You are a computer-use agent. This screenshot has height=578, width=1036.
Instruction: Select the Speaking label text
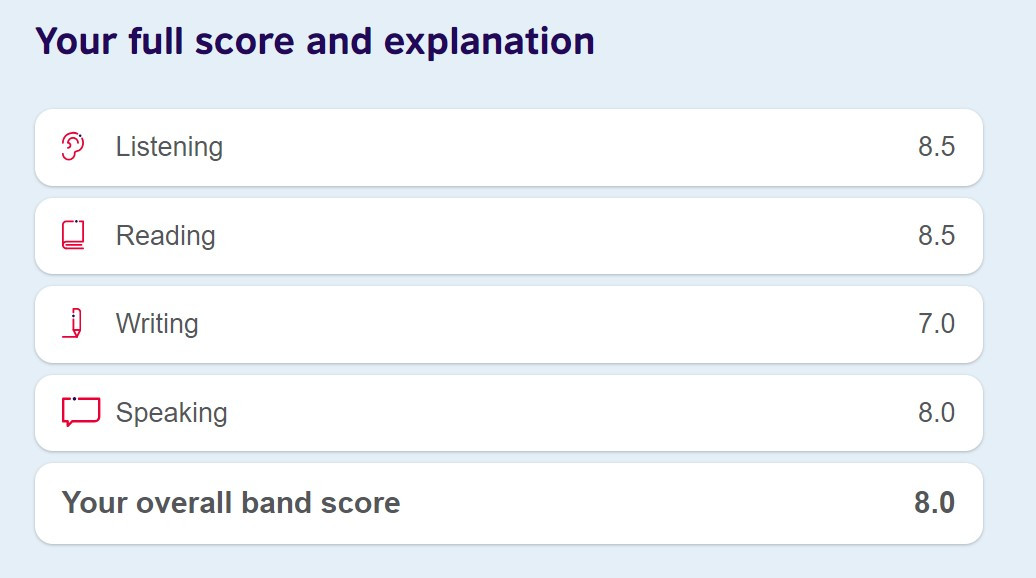coord(171,413)
